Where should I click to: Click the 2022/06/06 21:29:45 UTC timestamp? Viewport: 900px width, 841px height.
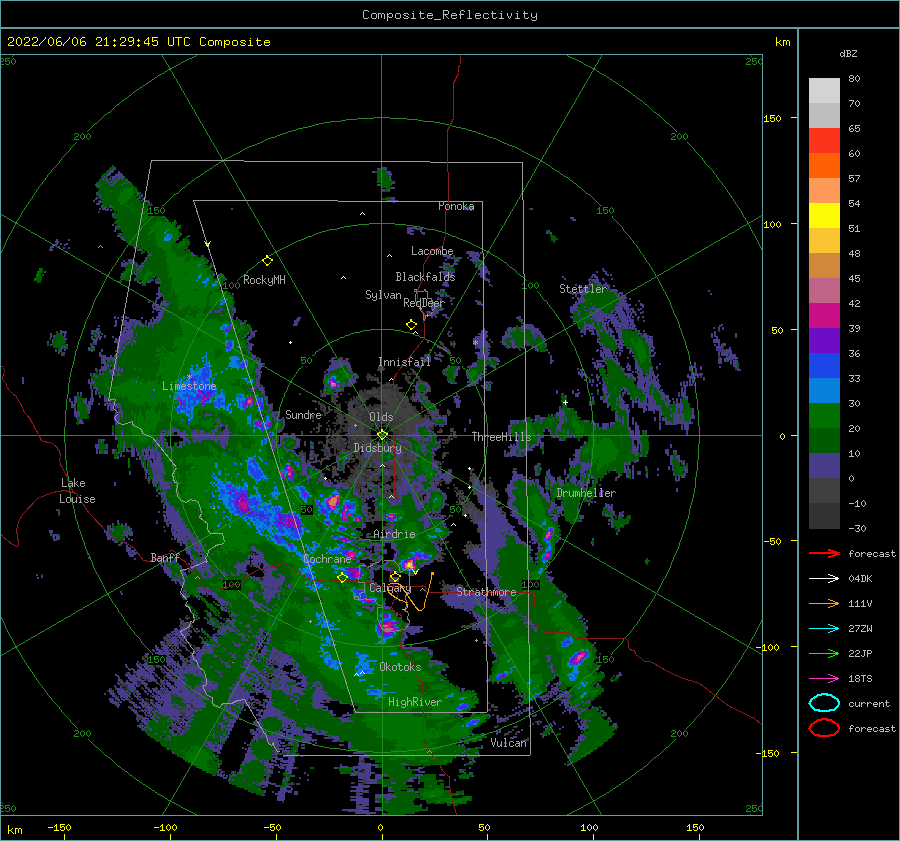(99, 41)
